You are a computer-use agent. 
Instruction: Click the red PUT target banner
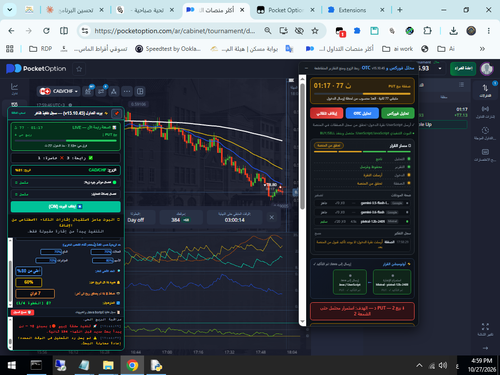(x=362, y=311)
